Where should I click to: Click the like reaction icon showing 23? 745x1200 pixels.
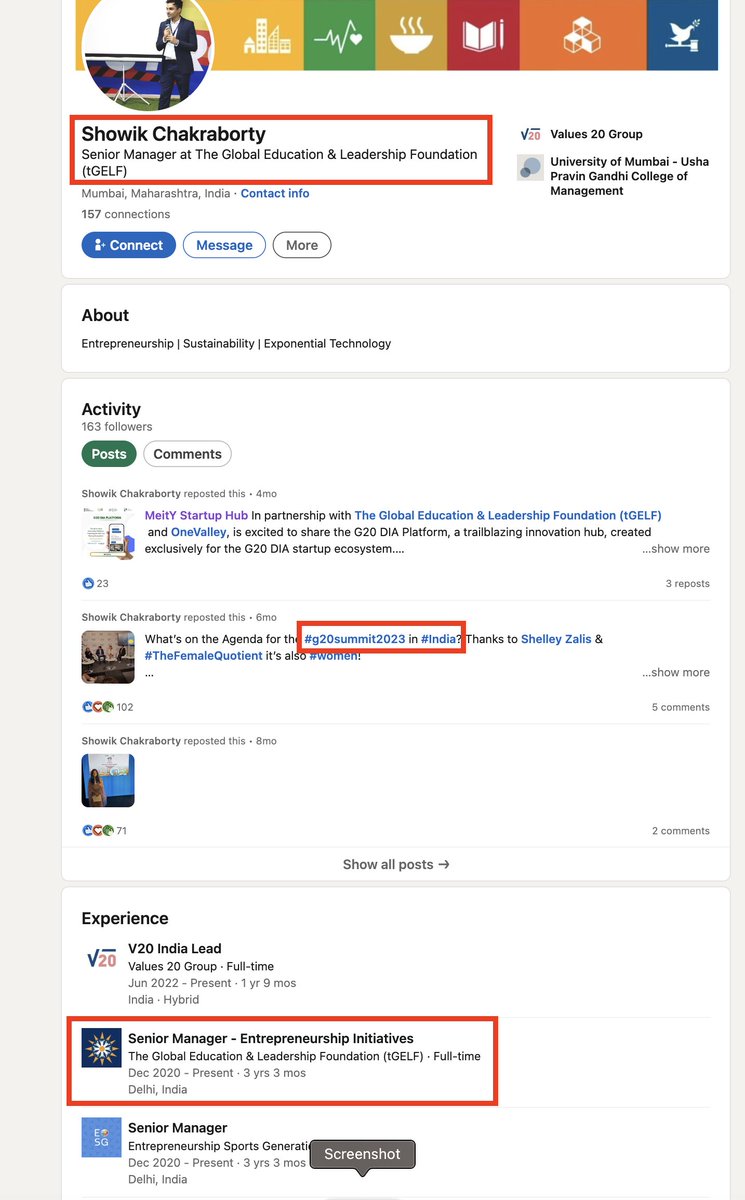tap(88, 583)
